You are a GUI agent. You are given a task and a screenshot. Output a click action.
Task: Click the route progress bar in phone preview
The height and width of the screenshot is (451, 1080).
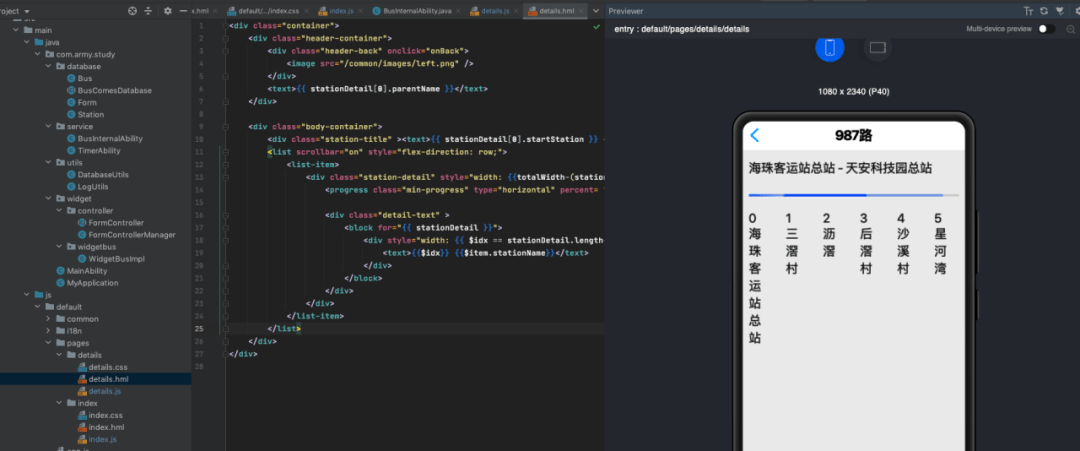click(x=853, y=196)
